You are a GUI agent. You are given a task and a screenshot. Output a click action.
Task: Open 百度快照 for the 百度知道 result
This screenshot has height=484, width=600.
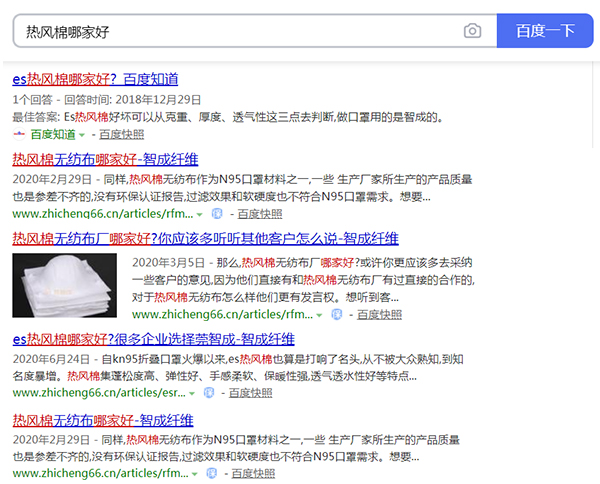[121, 133]
